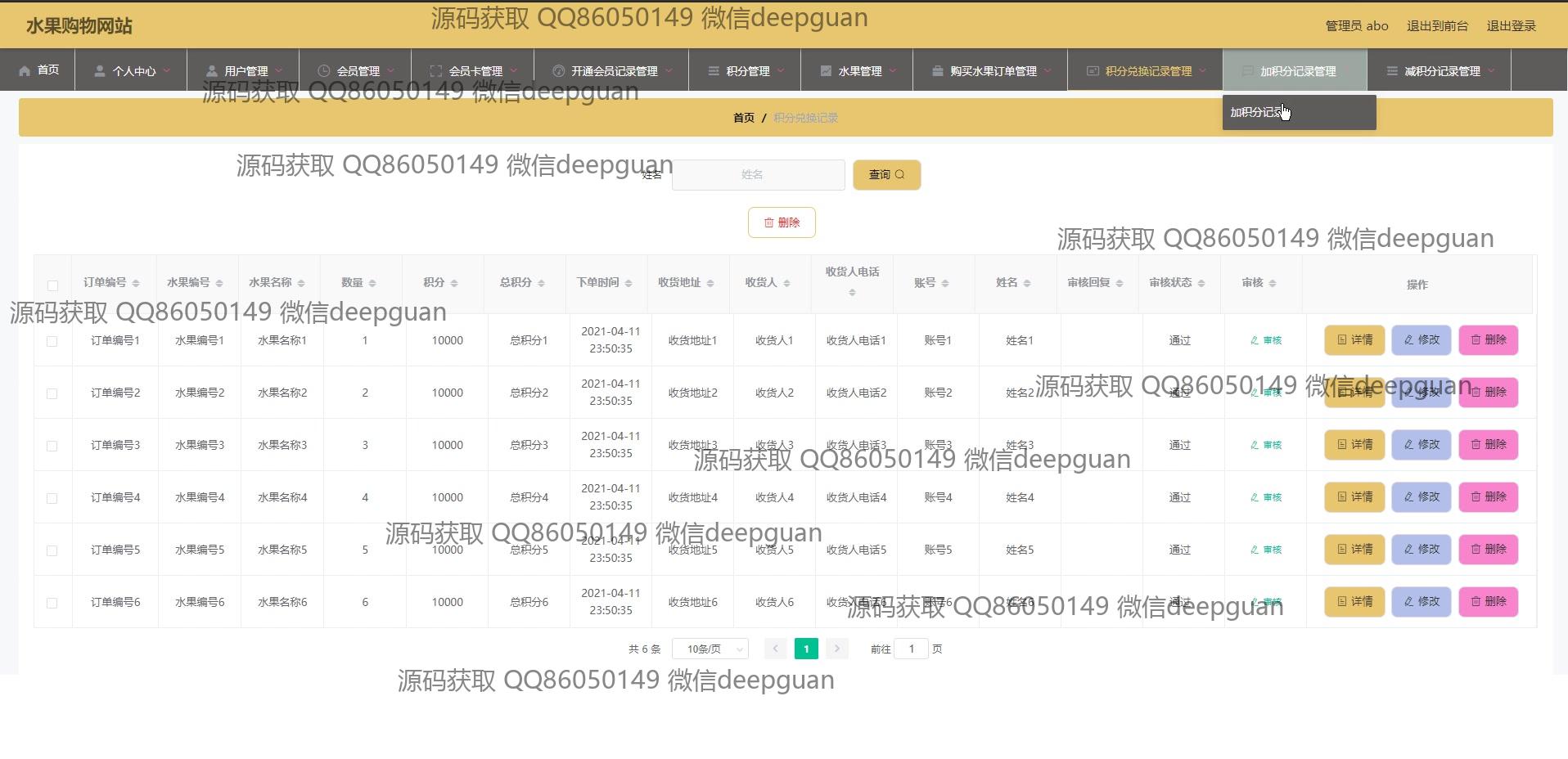
Task: Select the checkbox for 订单编号5 row
Action: point(52,550)
